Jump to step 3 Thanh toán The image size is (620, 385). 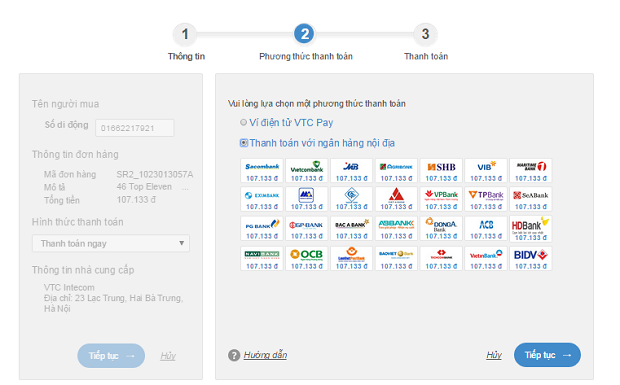click(425, 34)
